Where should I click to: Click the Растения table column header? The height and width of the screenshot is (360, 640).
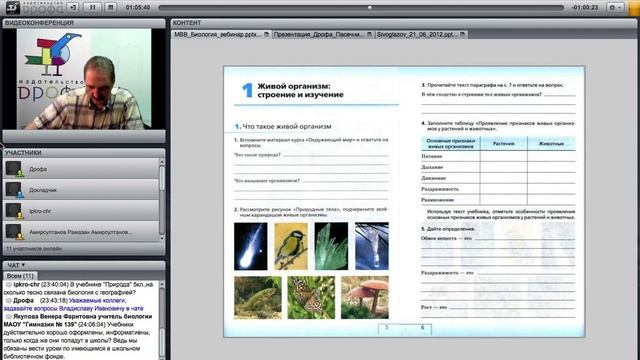[x=504, y=144]
